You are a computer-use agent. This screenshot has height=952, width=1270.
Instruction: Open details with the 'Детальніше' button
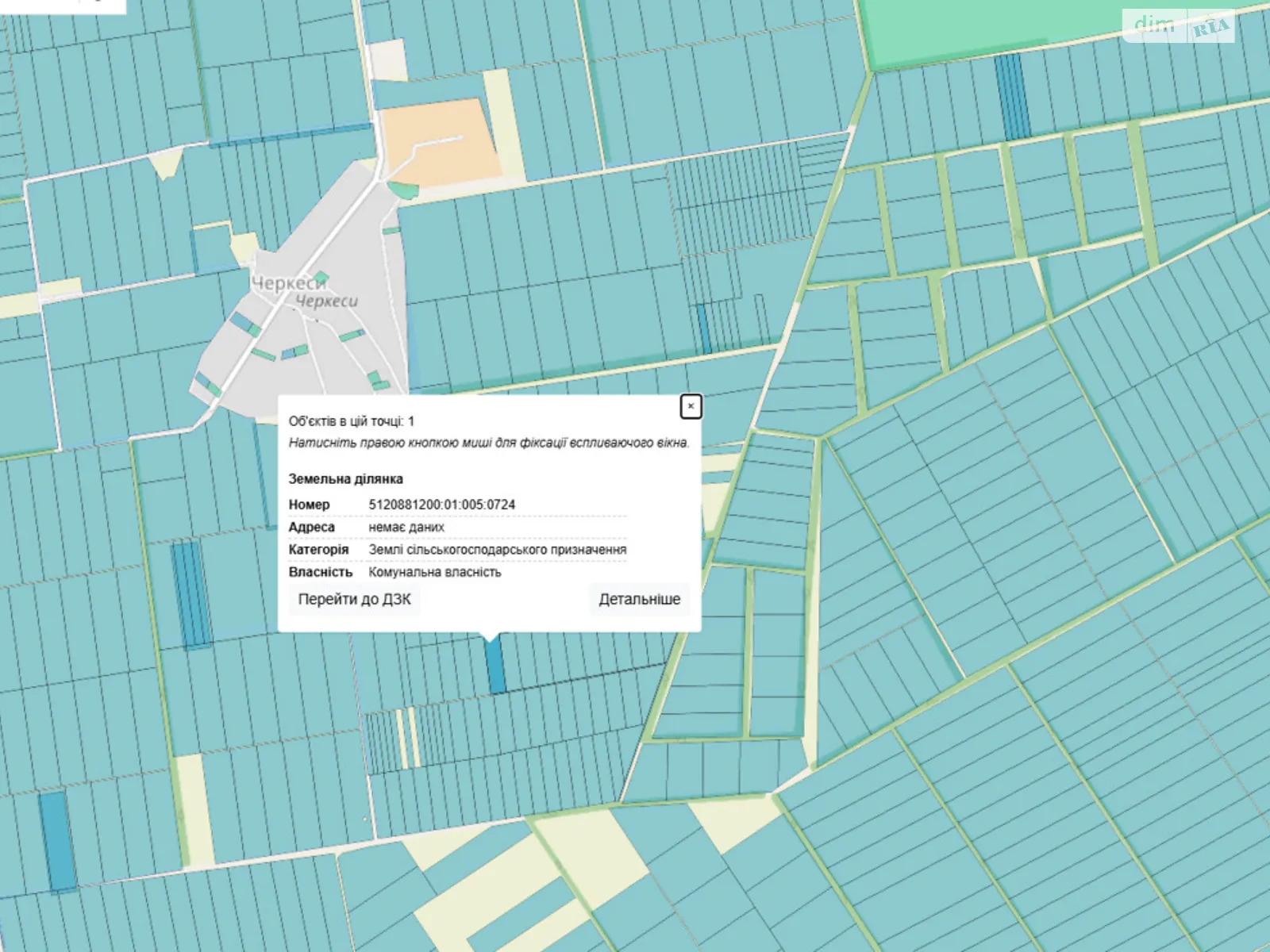[639, 599]
